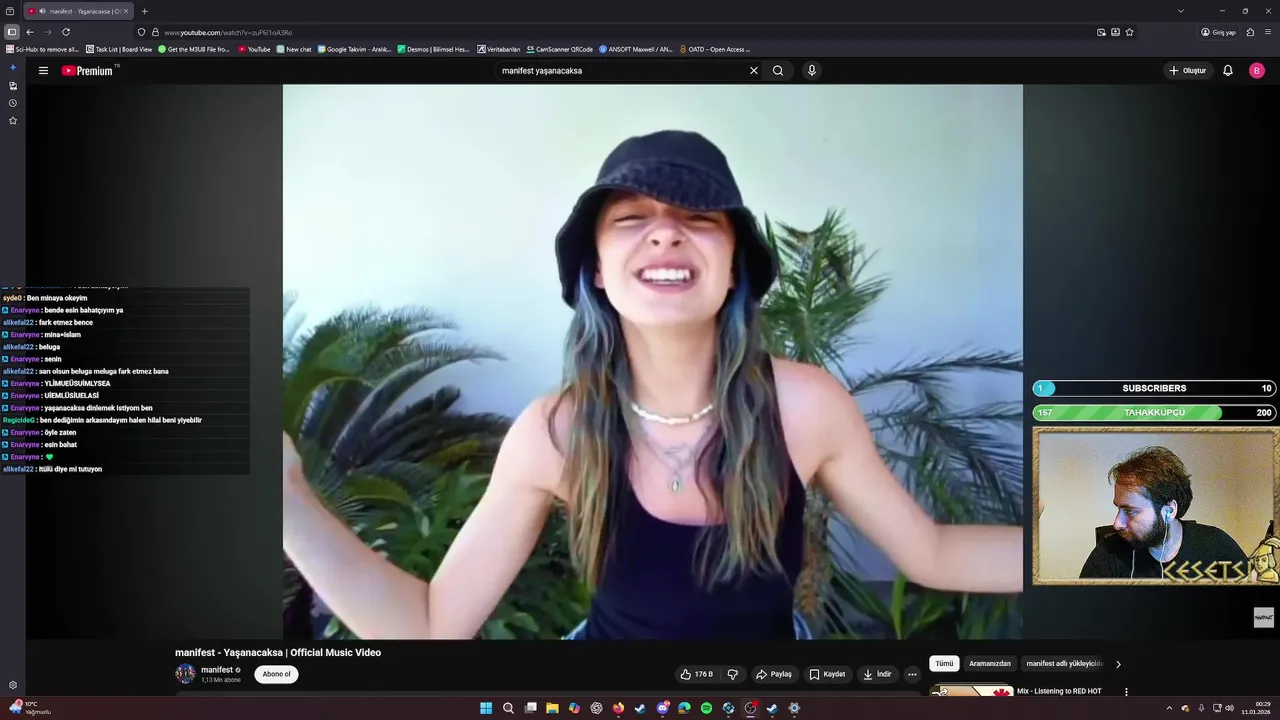Open CamScanner QRCode bookmark
Viewport: 1280px width, 720px height.
pos(560,49)
